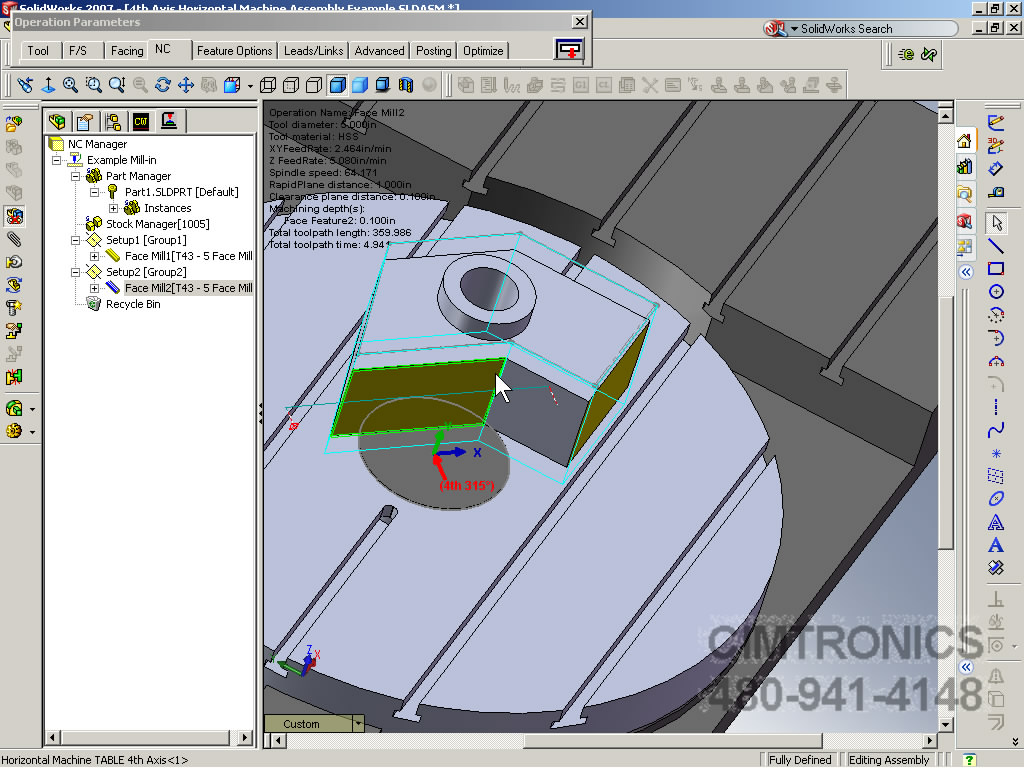Open the SolidWorks Resources home pane
This screenshot has width=1024, height=768.
click(965, 140)
